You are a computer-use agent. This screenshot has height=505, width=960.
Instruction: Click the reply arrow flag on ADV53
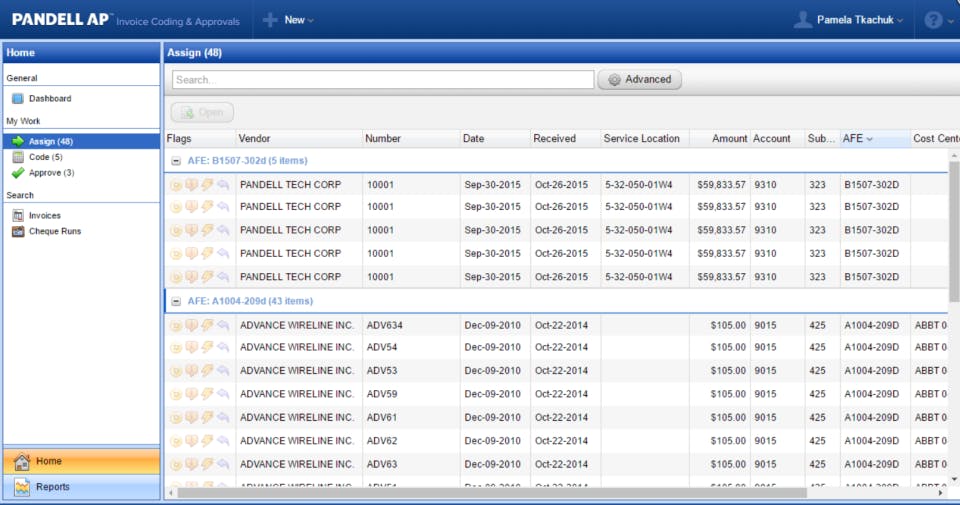223,370
